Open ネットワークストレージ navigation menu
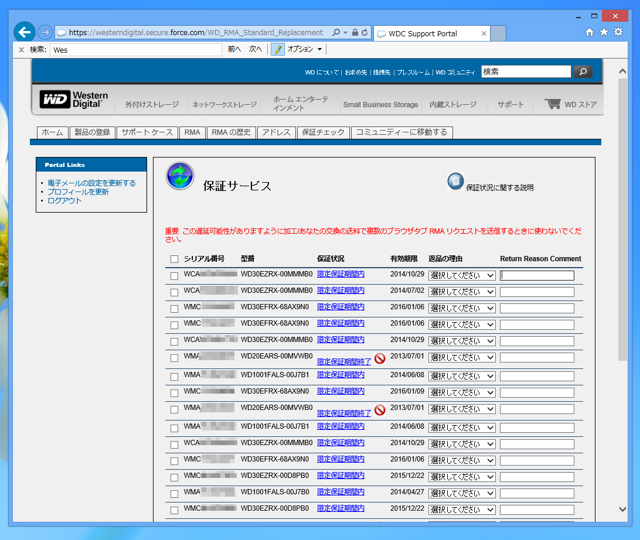The height and width of the screenshot is (540, 640). [224, 104]
